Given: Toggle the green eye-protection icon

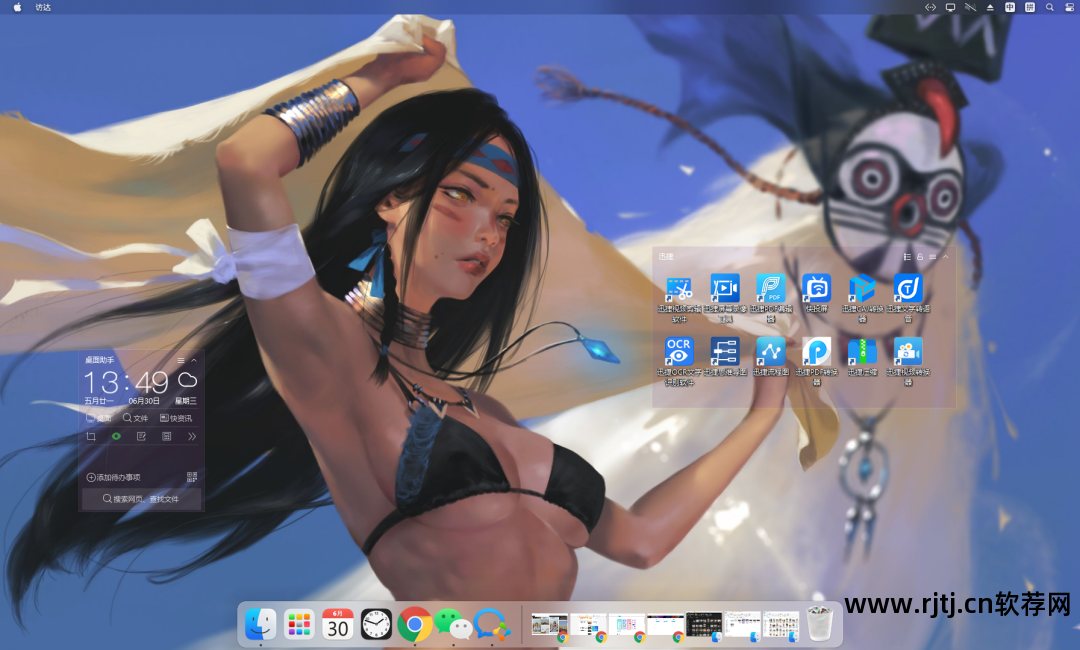Looking at the screenshot, I should [116, 437].
